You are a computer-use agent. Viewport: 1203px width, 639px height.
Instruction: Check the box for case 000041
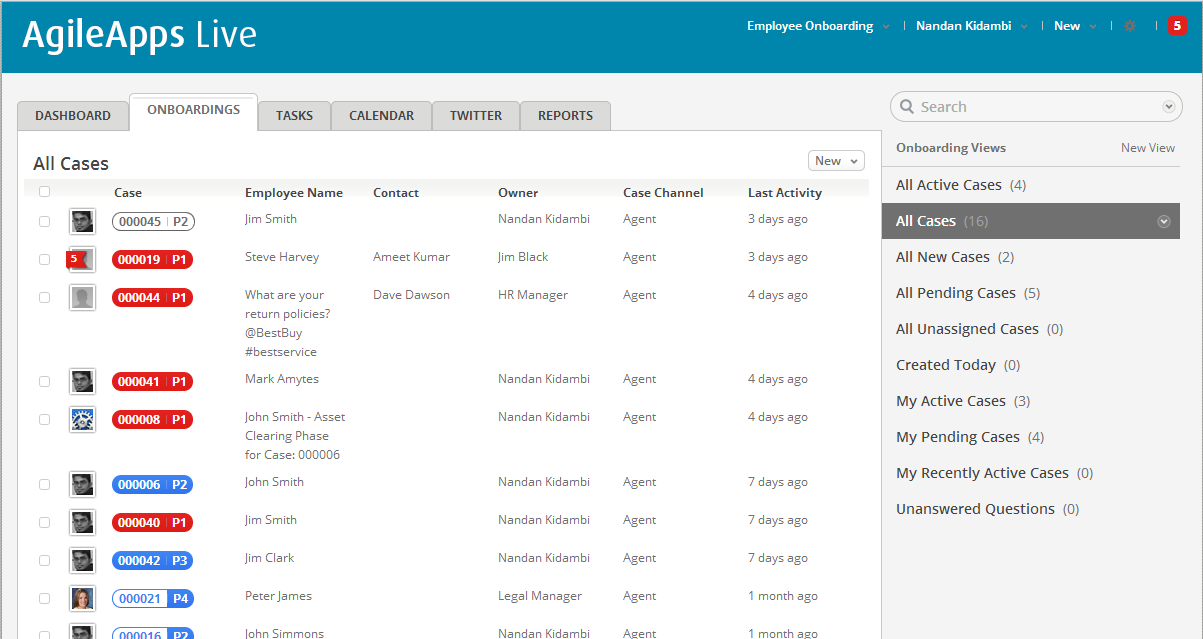(x=44, y=381)
